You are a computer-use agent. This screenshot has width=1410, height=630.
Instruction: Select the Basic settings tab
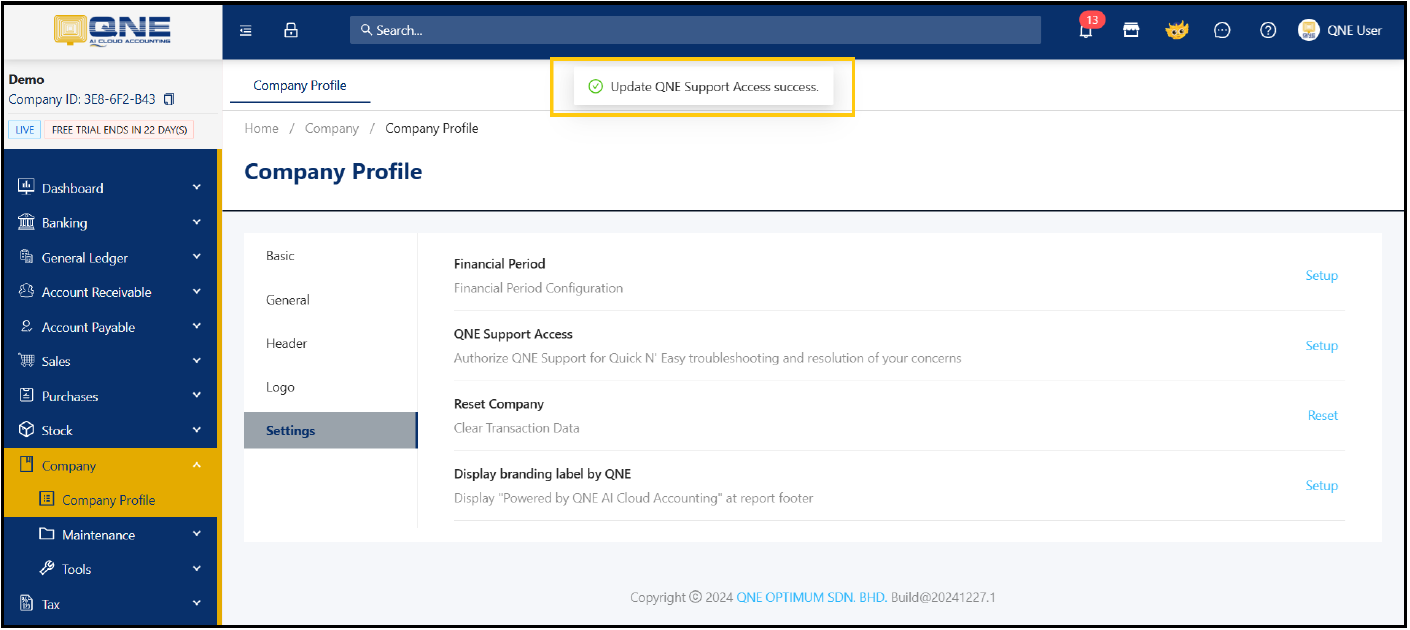tap(330, 256)
